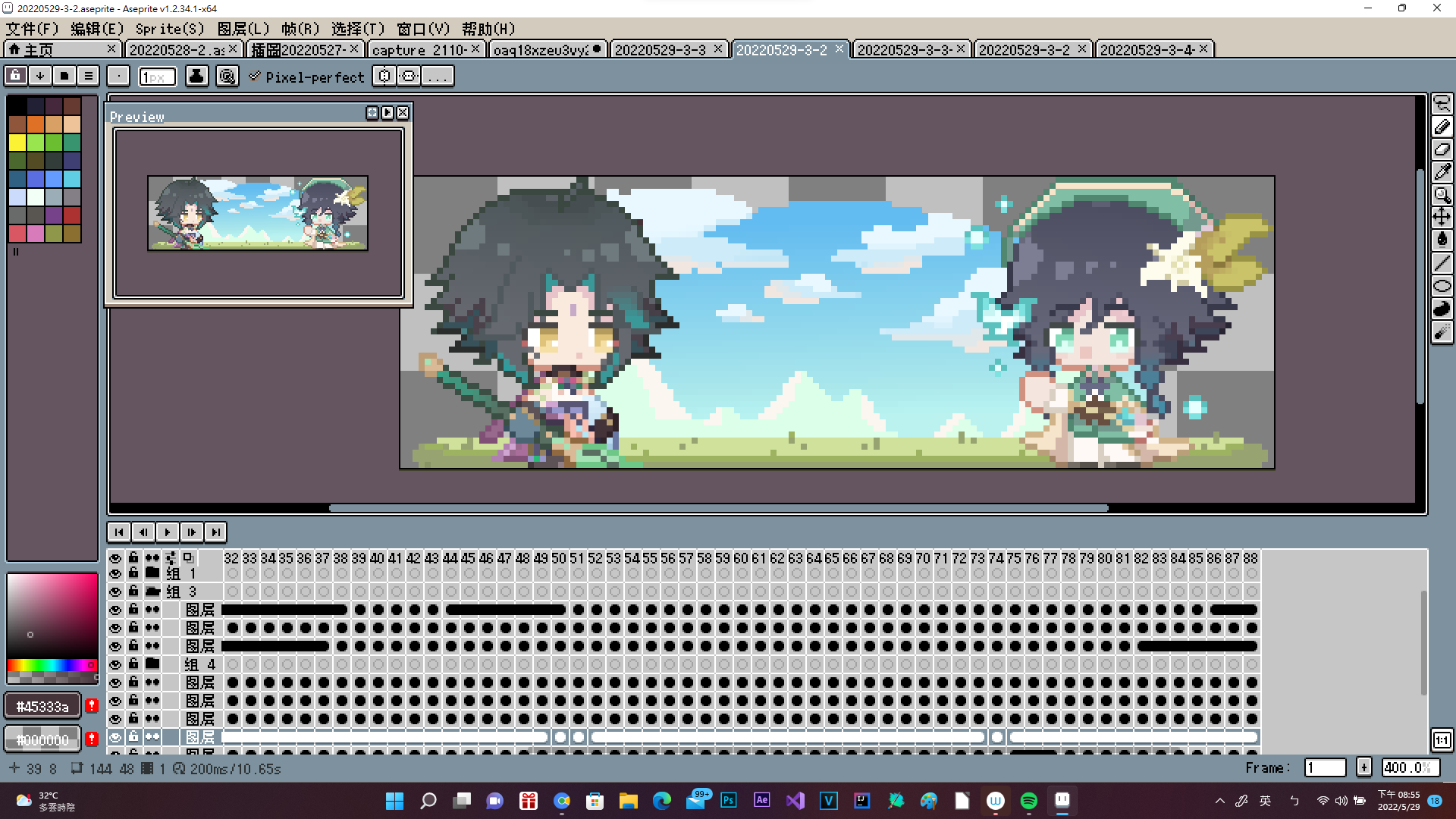Viewport: 1456px width, 819px height.
Task: Play the animation in timeline
Action: tap(168, 532)
